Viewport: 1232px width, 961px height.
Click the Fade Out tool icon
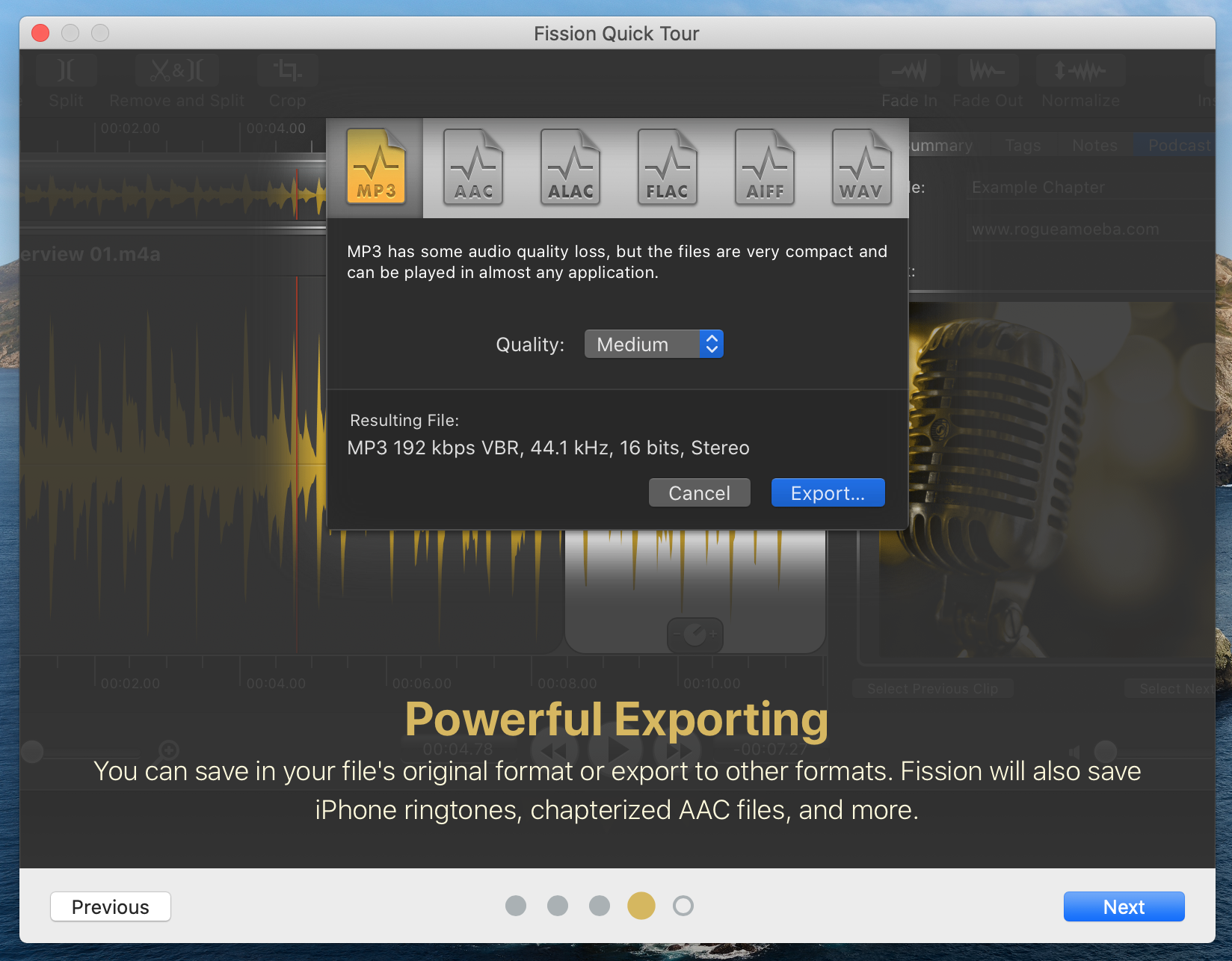click(x=988, y=71)
